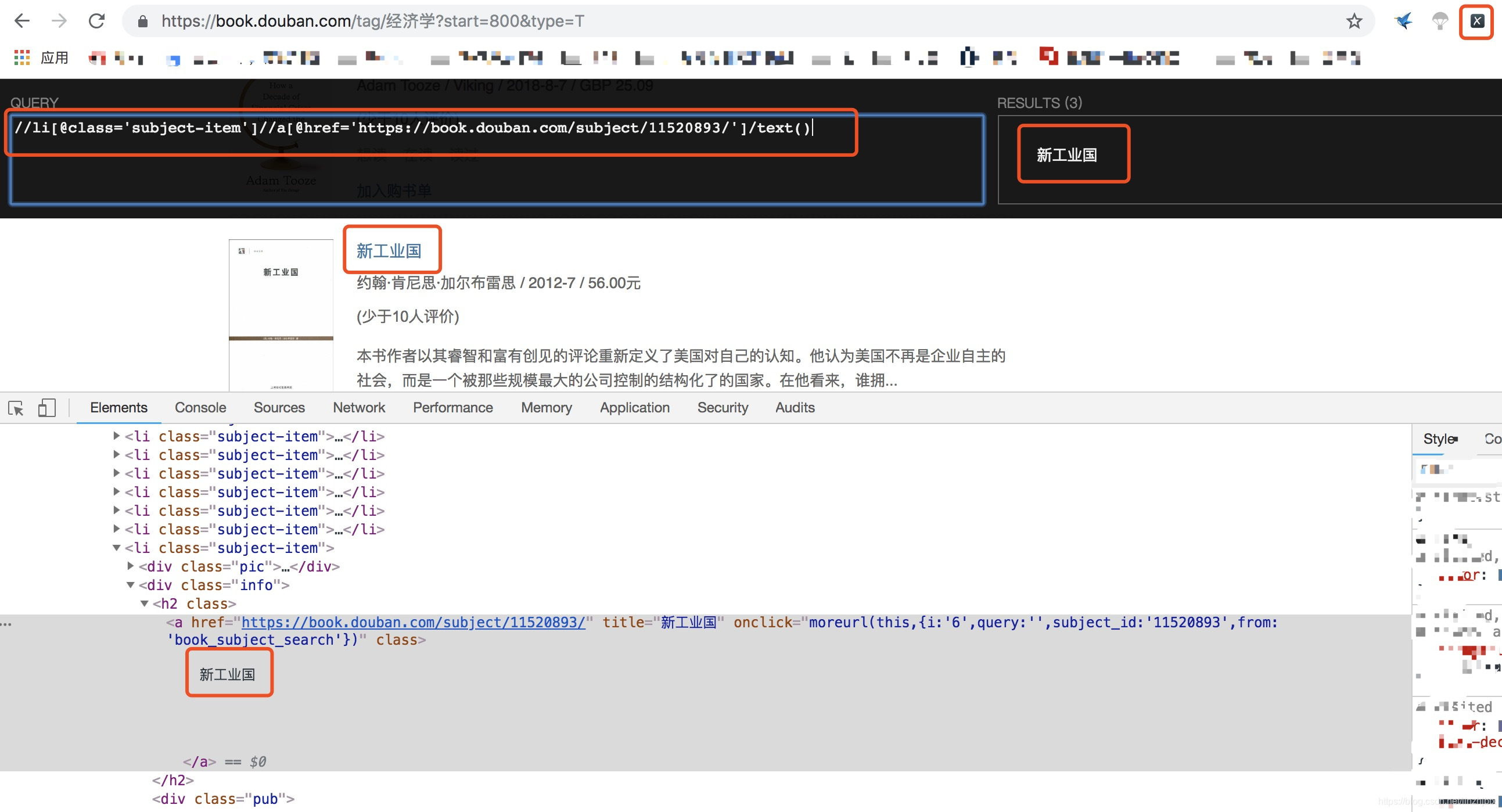Bookmark page with the star icon
The height and width of the screenshot is (812, 1502).
coord(1354,21)
